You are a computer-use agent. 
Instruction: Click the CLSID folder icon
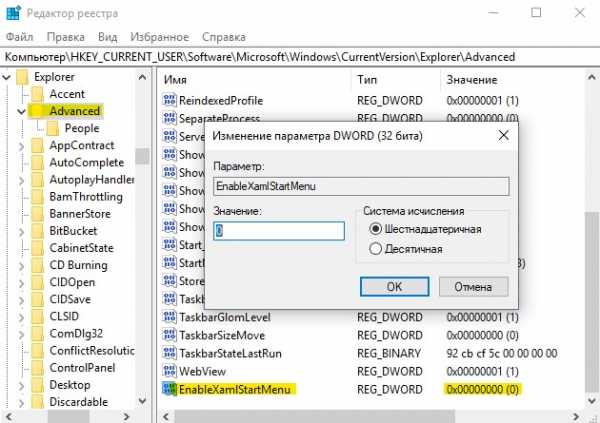[38, 317]
